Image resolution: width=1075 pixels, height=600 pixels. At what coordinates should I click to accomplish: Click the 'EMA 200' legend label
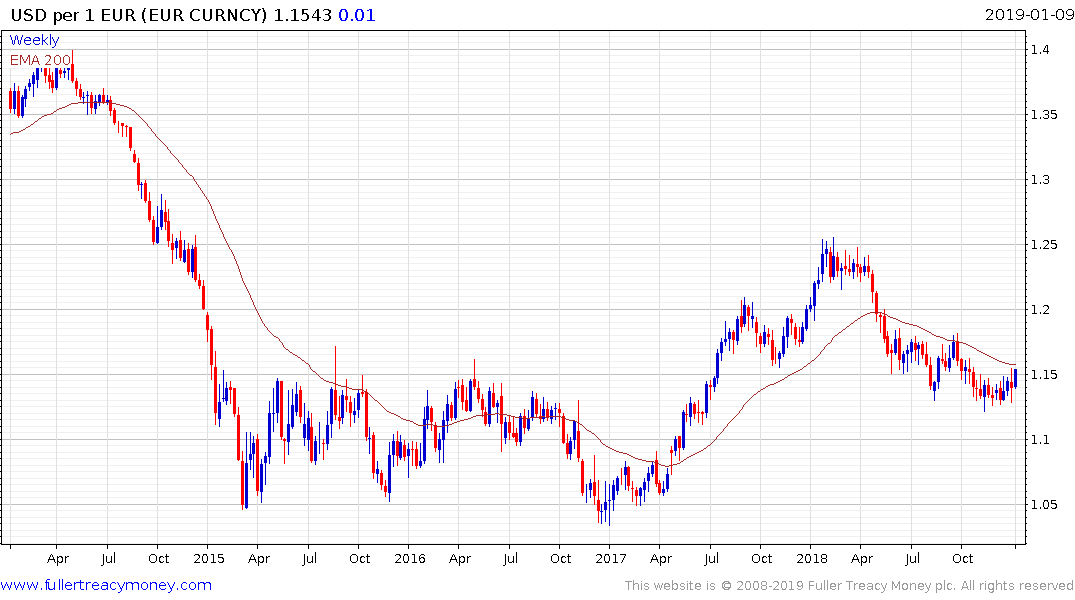[40, 60]
